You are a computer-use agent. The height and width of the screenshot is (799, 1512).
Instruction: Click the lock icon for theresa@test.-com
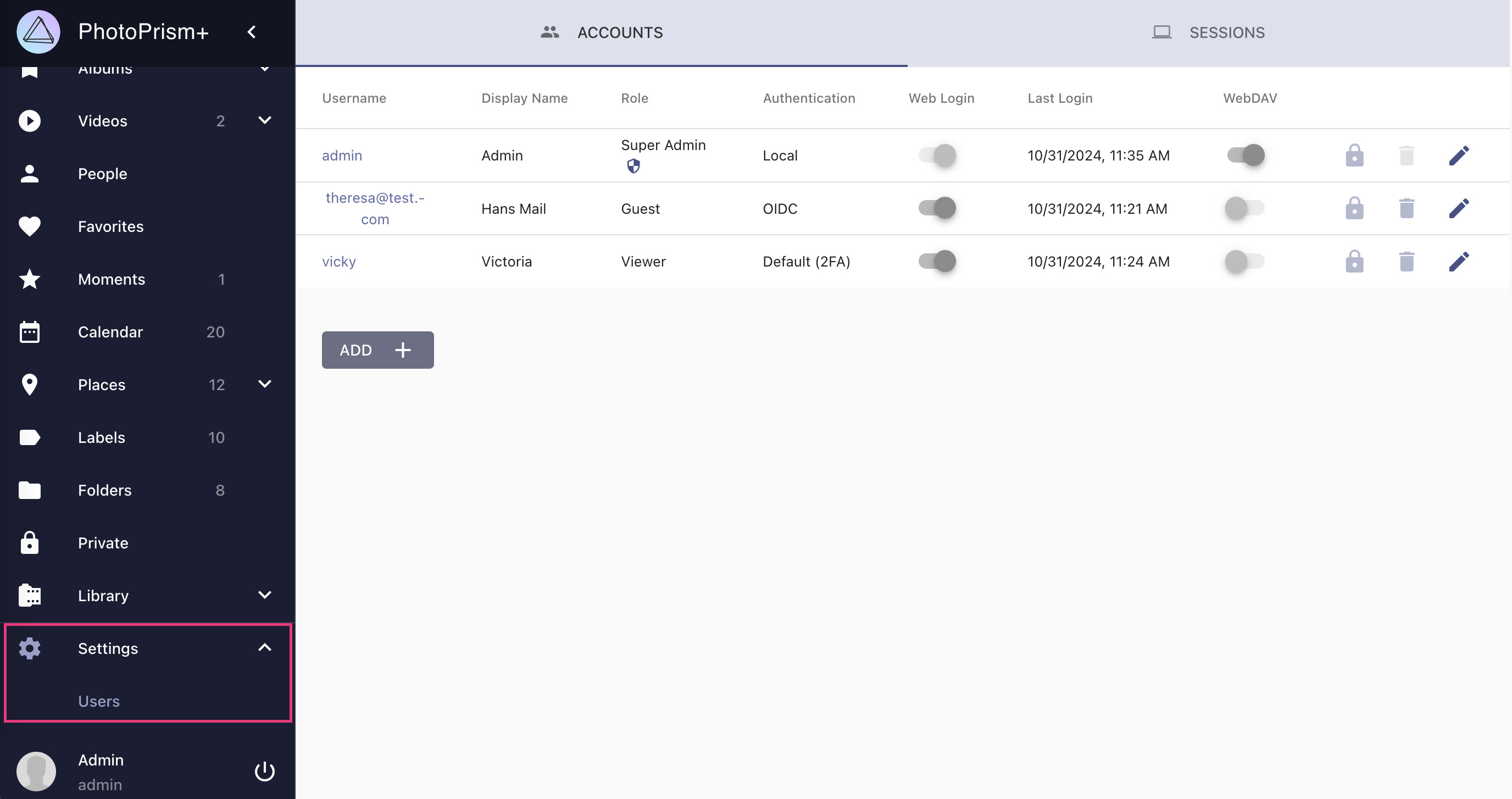[x=1354, y=208]
